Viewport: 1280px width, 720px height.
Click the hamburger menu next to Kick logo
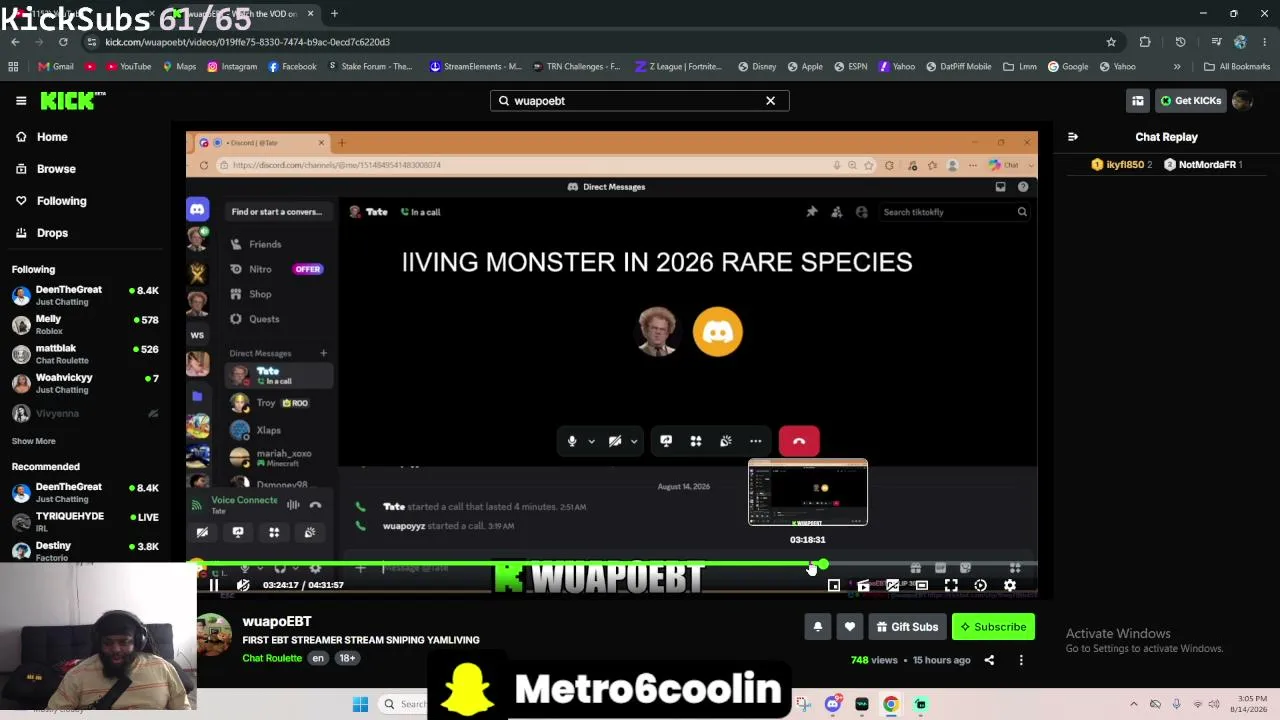tap(21, 100)
